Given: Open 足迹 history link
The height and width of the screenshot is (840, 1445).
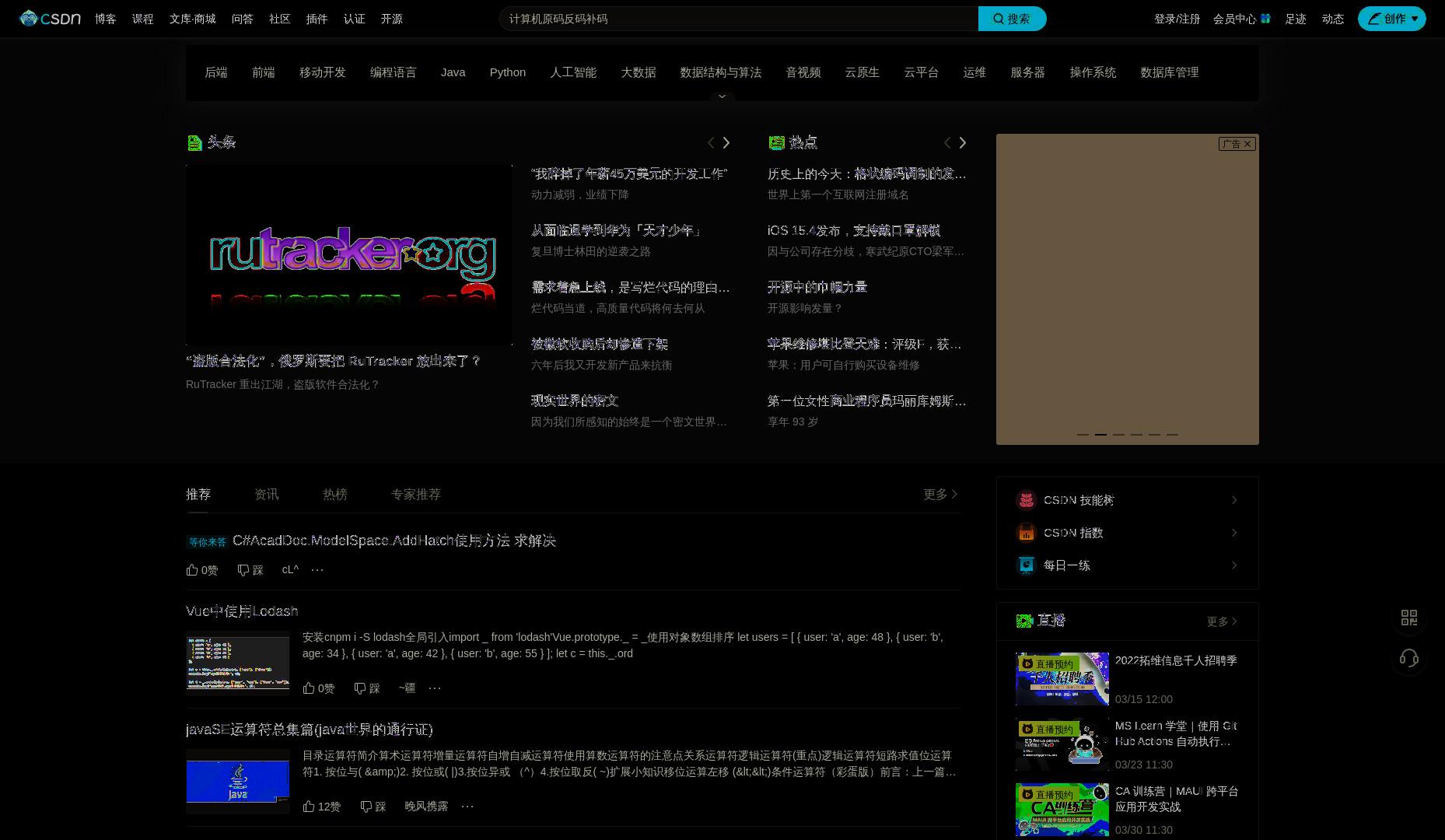Looking at the screenshot, I should (1296, 19).
